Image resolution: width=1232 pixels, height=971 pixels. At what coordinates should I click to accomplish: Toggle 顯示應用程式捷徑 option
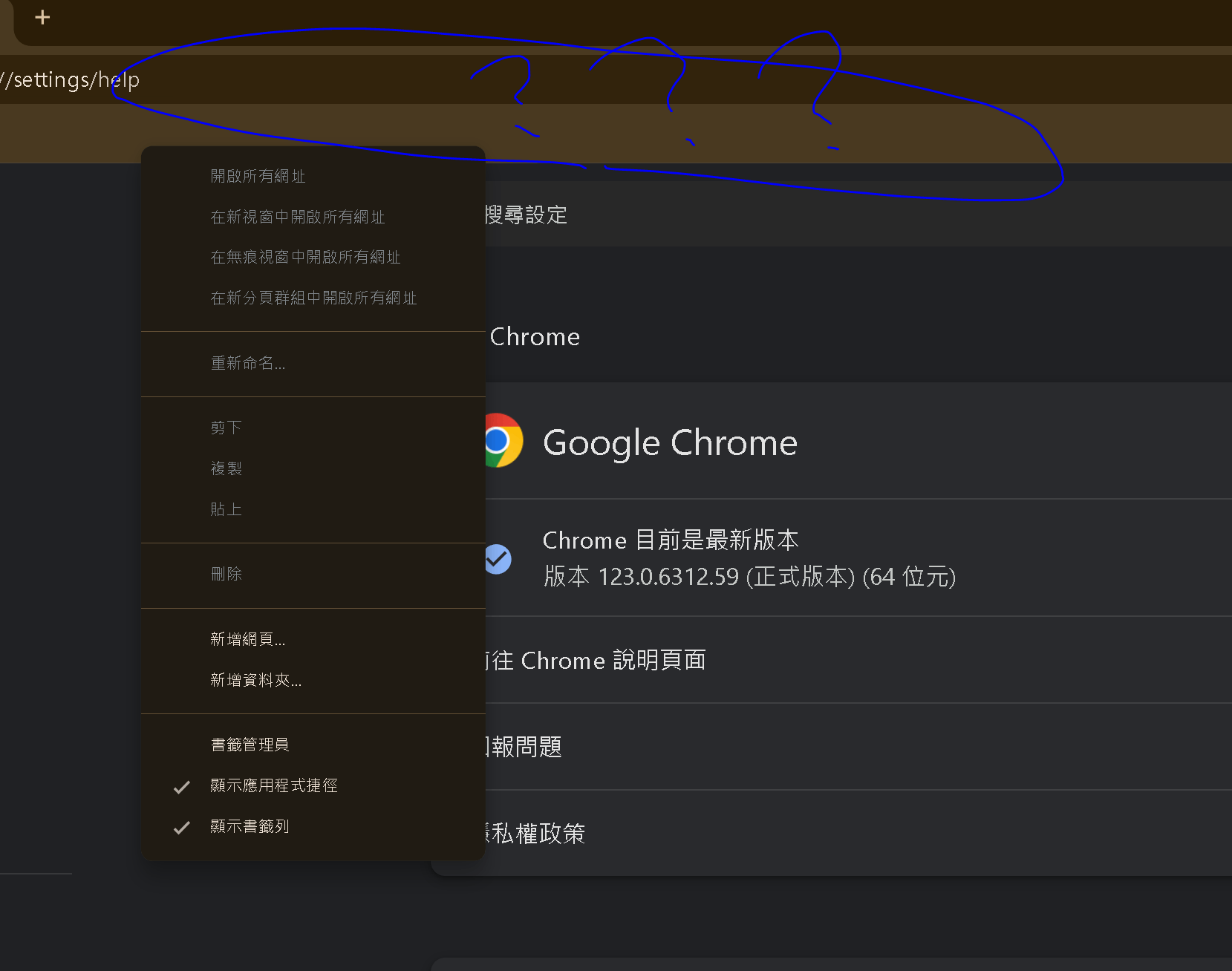coord(274,785)
